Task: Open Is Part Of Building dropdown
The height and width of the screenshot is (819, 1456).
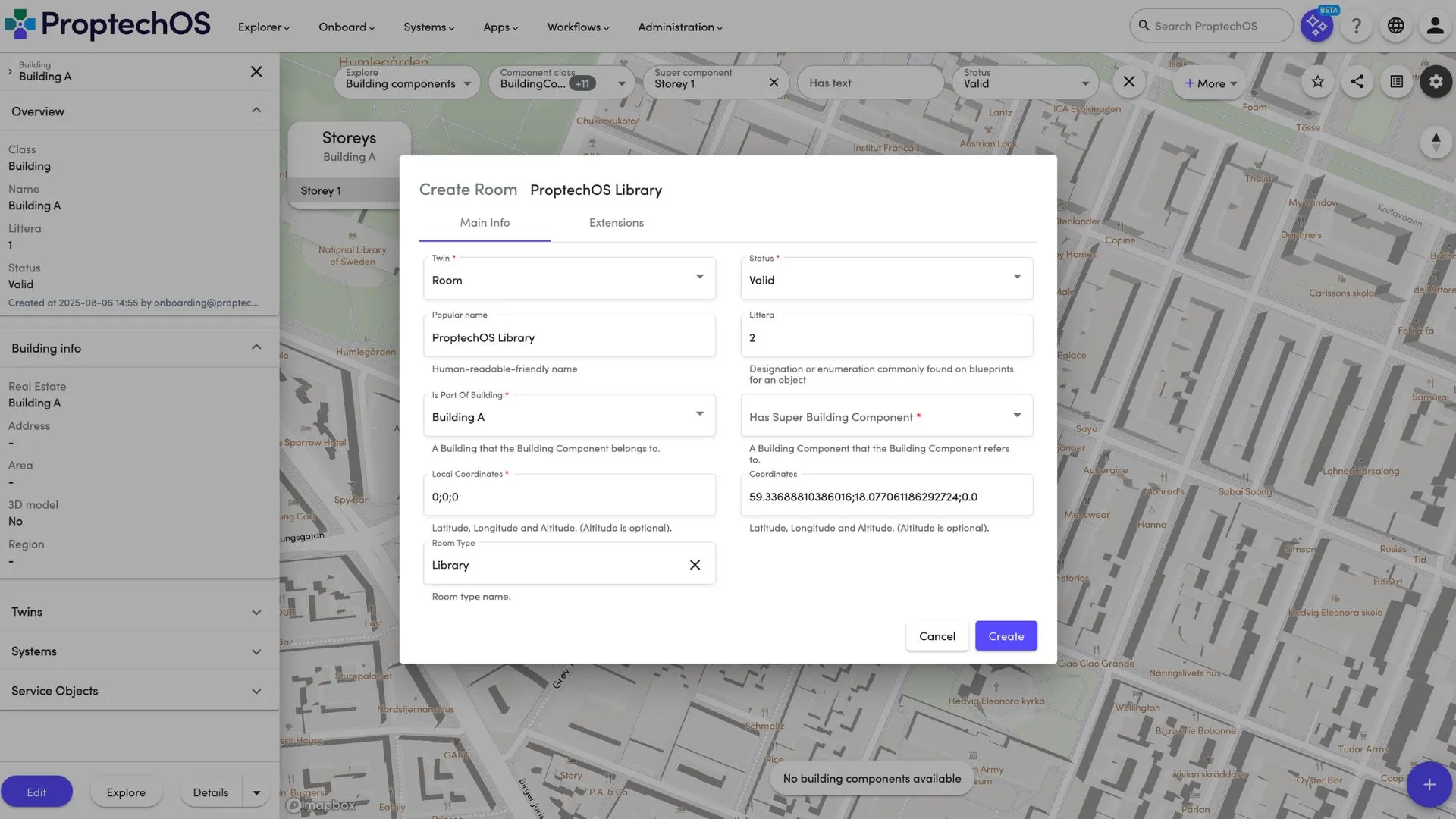Action: 569,416
